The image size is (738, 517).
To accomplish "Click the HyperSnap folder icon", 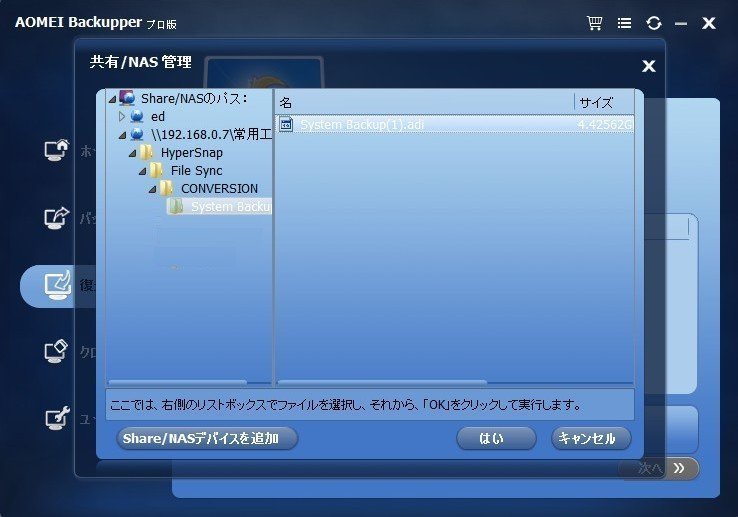I will pos(147,152).
